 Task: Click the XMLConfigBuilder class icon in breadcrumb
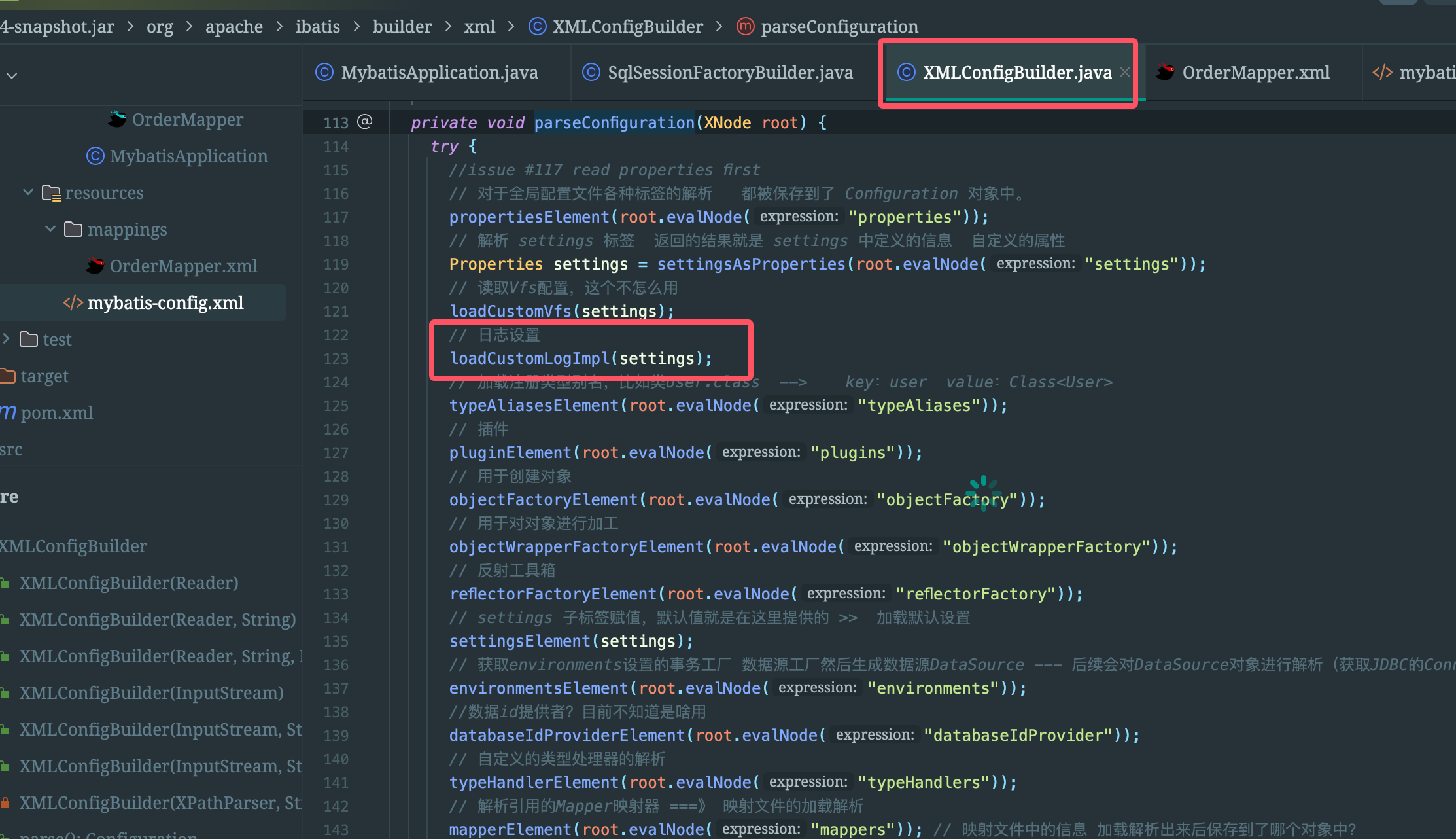point(537,26)
